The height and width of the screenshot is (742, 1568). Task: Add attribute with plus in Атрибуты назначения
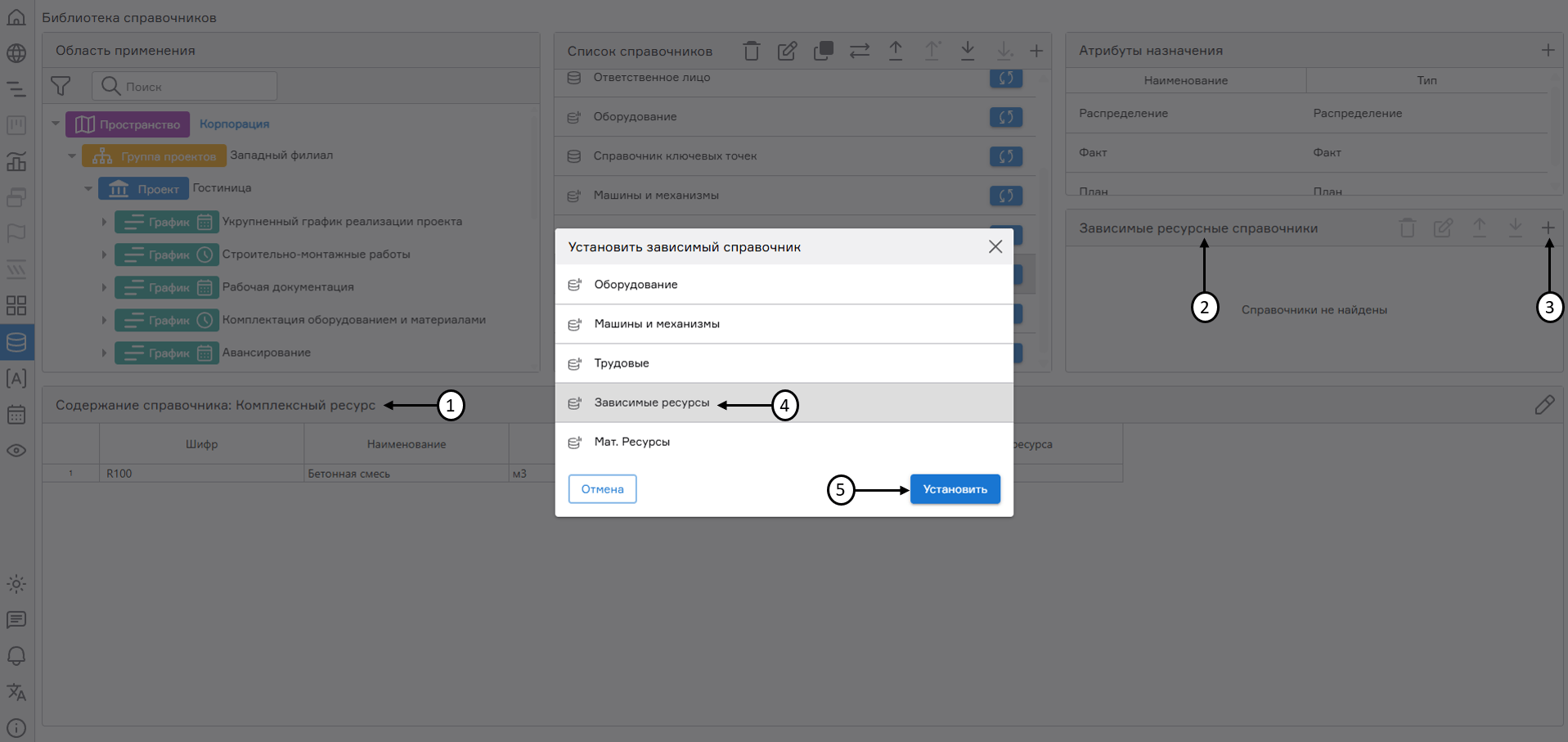pos(1548,51)
